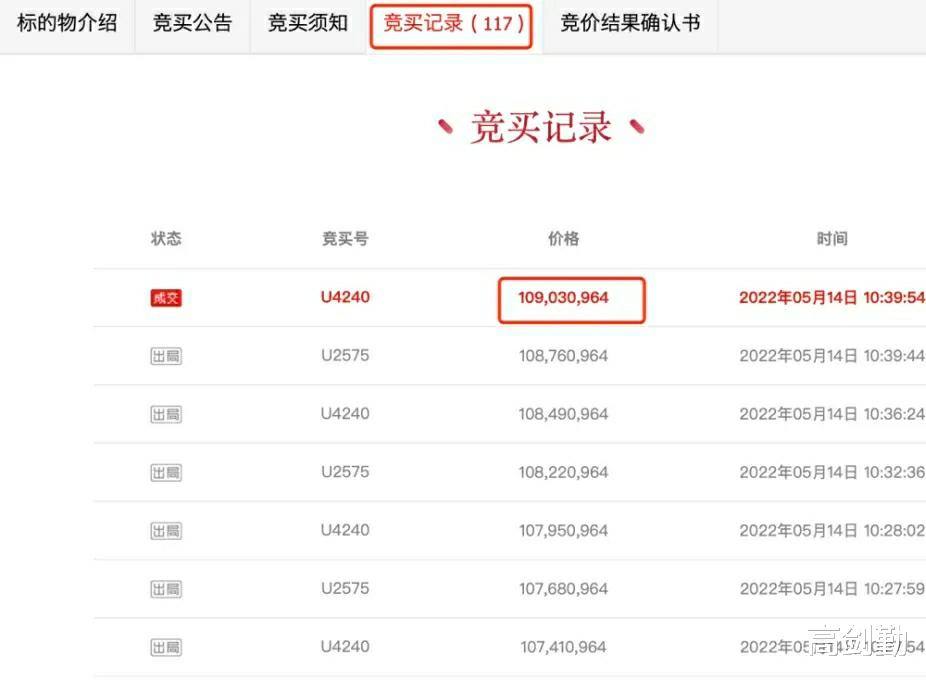The image size is (926, 680).
Task: Click the 竞买记录 page title decoration
Action: click(540, 125)
